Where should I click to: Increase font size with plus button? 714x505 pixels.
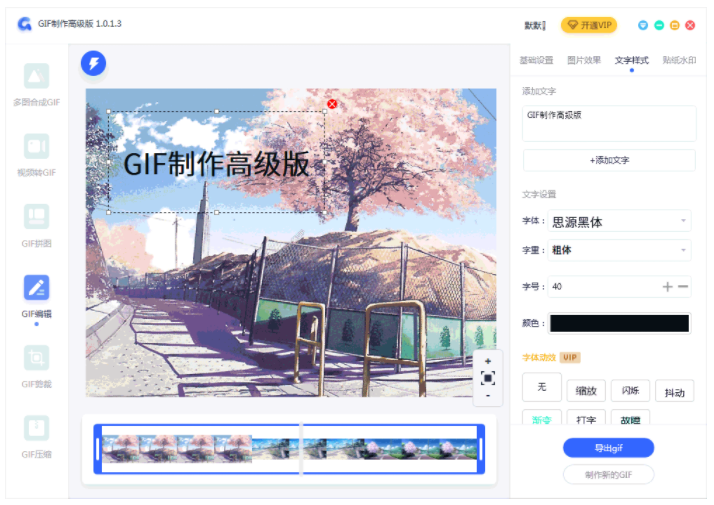click(667, 286)
